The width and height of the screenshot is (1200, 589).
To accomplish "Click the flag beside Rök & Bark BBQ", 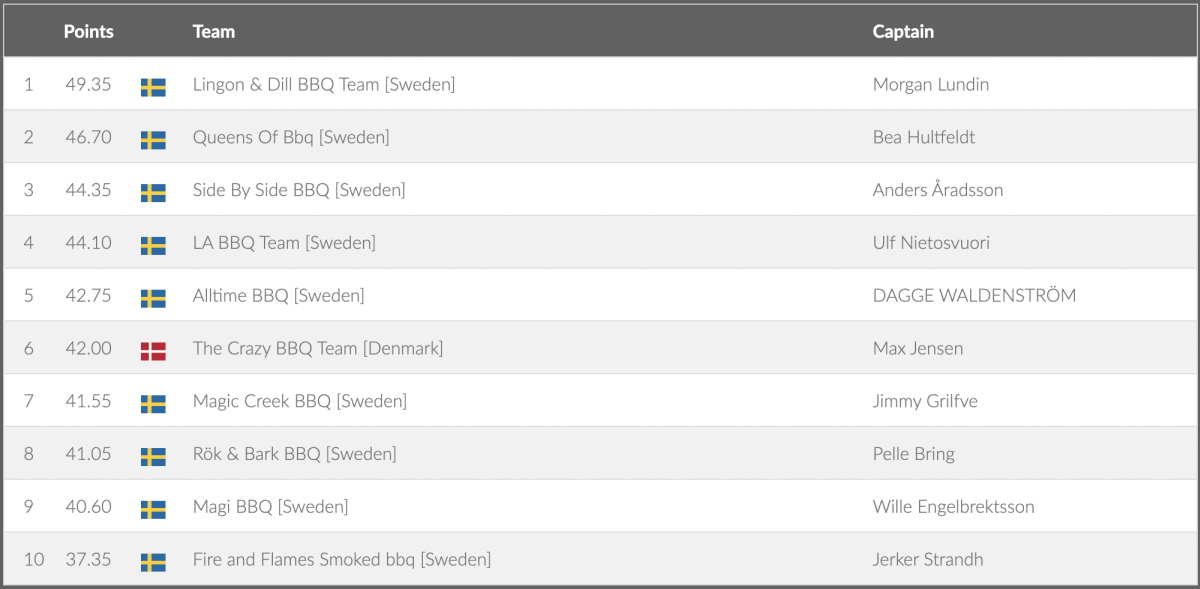I will point(153,457).
